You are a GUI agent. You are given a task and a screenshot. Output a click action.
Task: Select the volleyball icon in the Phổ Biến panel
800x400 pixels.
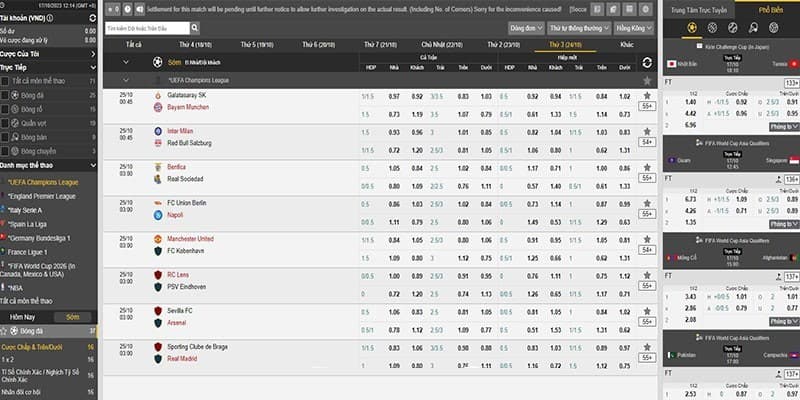(773, 28)
